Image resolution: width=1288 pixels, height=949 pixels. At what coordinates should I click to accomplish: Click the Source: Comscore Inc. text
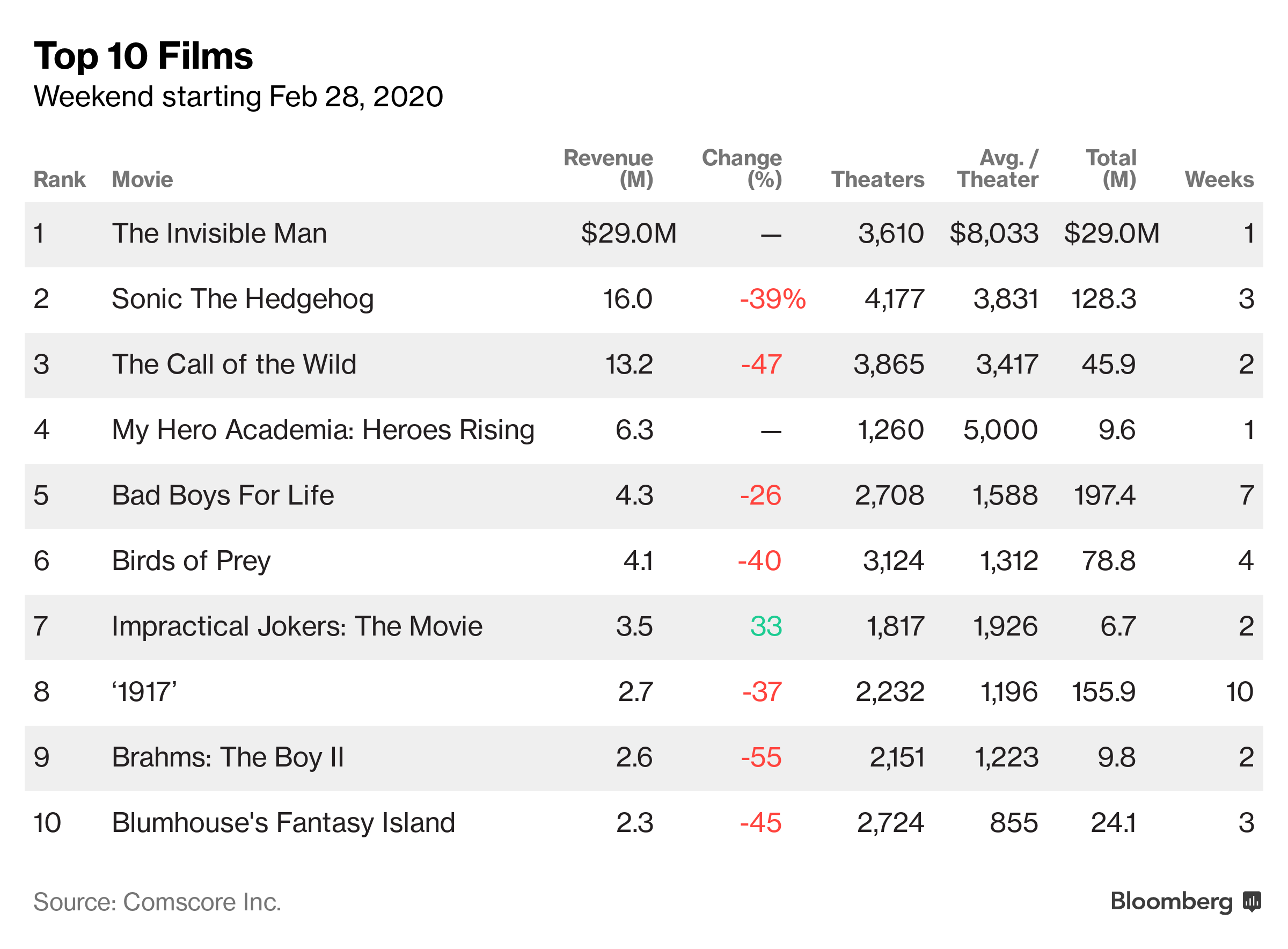click(x=157, y=902)
